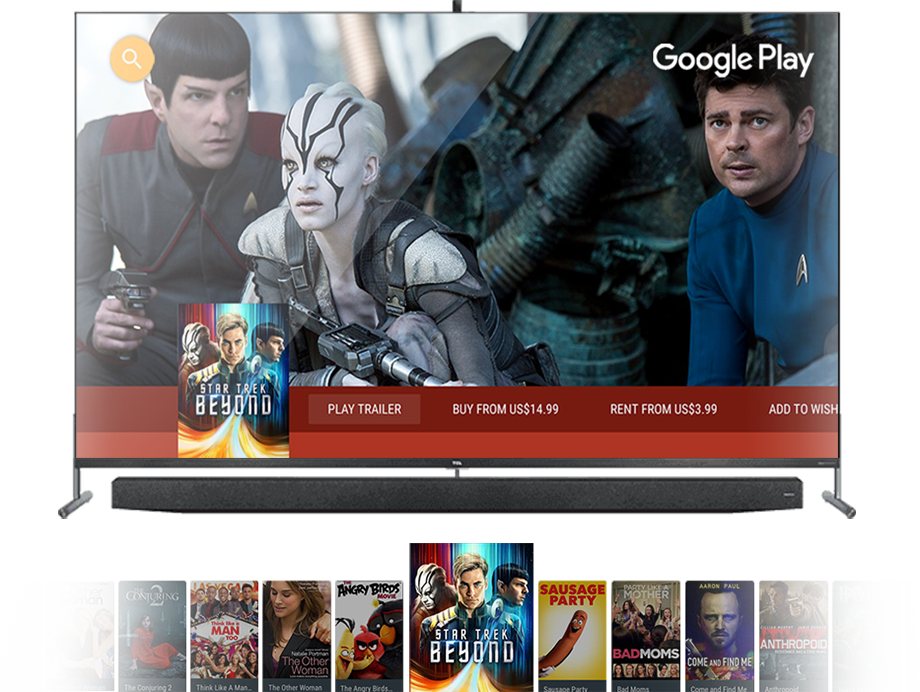Select BUY FROM US$14.99
Image resolution: width=920 pixels, height=692 pixels.
[505, 409]
